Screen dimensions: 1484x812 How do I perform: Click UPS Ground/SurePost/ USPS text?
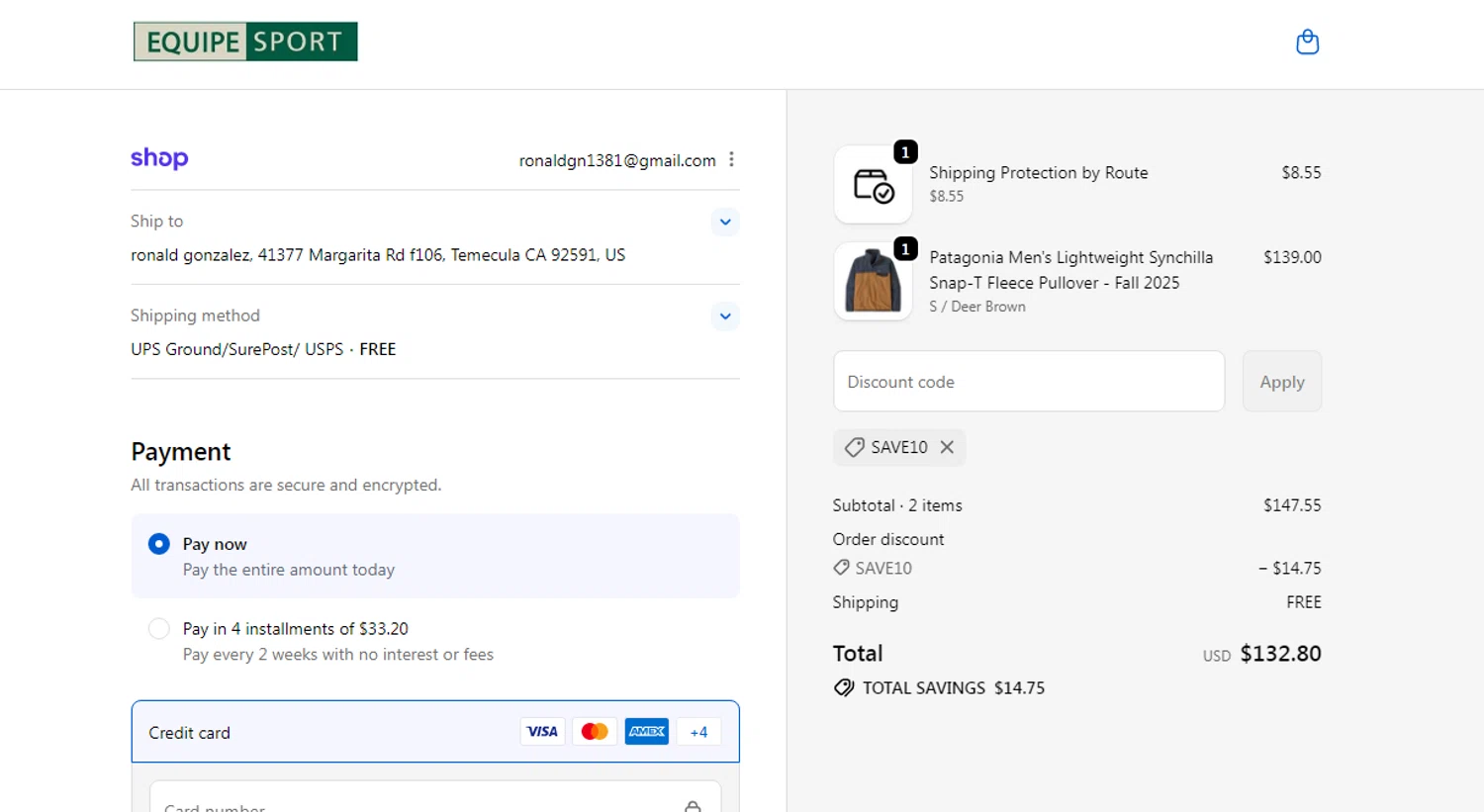(x=237, y=349)
